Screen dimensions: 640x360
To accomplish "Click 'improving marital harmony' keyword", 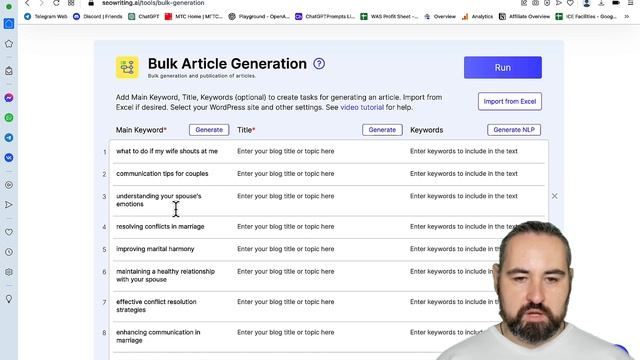I will point(155,249).
